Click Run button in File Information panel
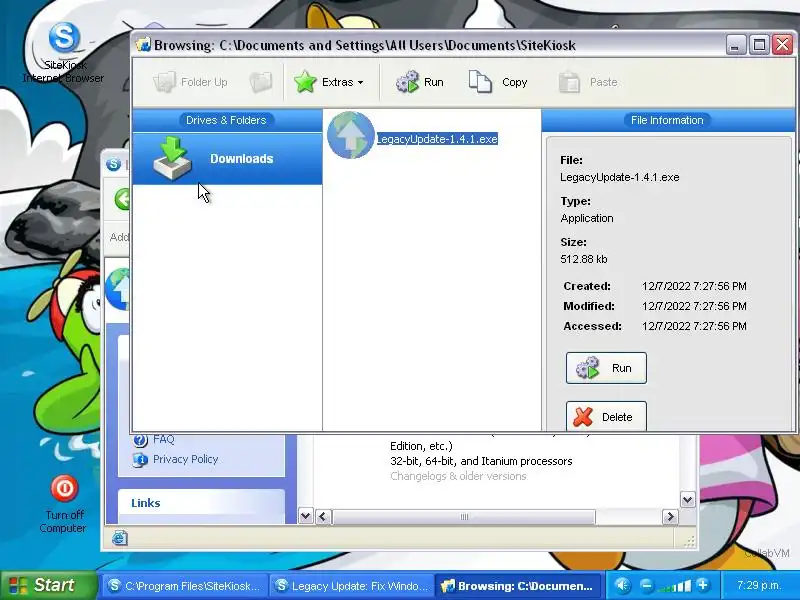Screen dimensions: 800x600 (606, 368)
